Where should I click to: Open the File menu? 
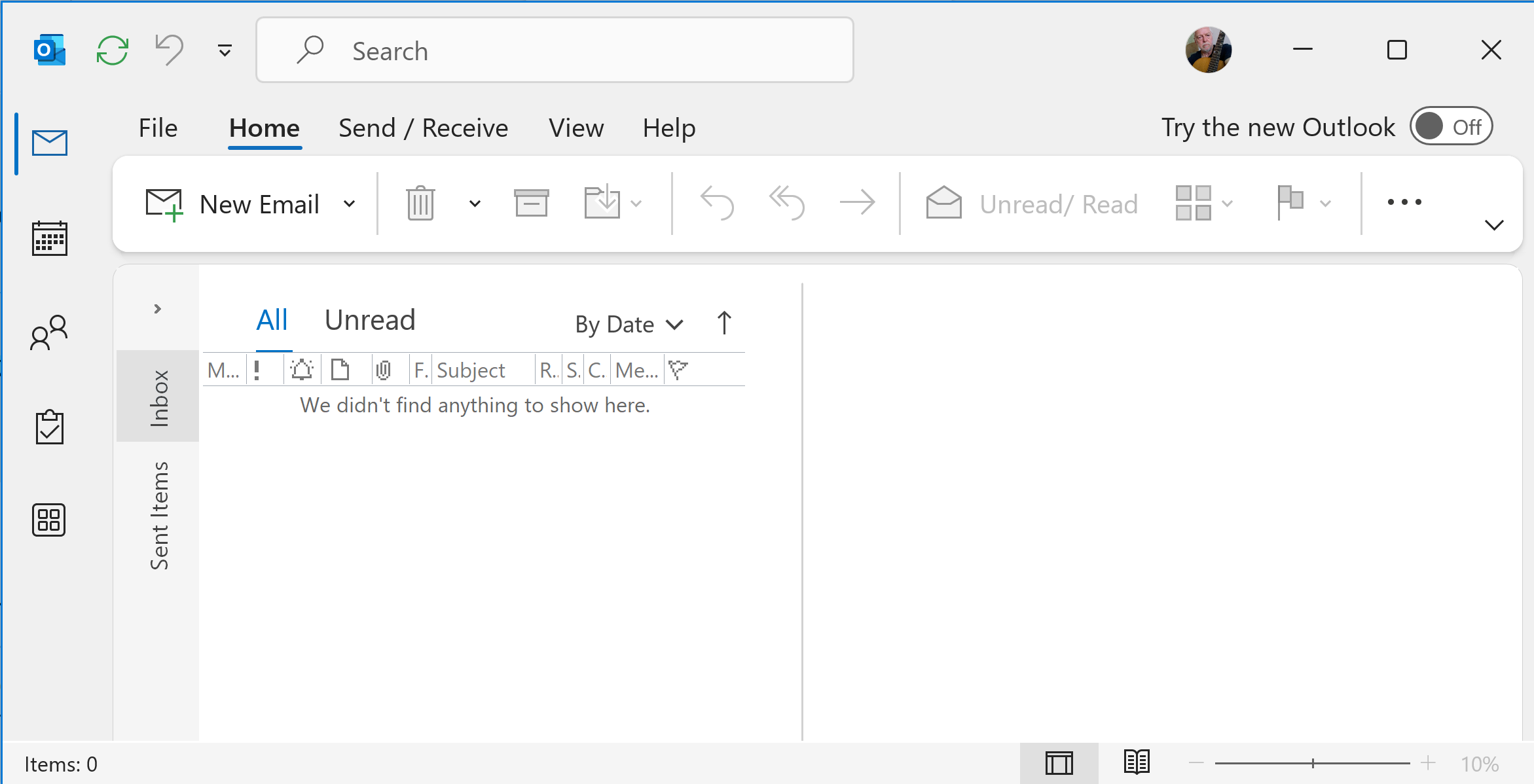click(158, 128)
